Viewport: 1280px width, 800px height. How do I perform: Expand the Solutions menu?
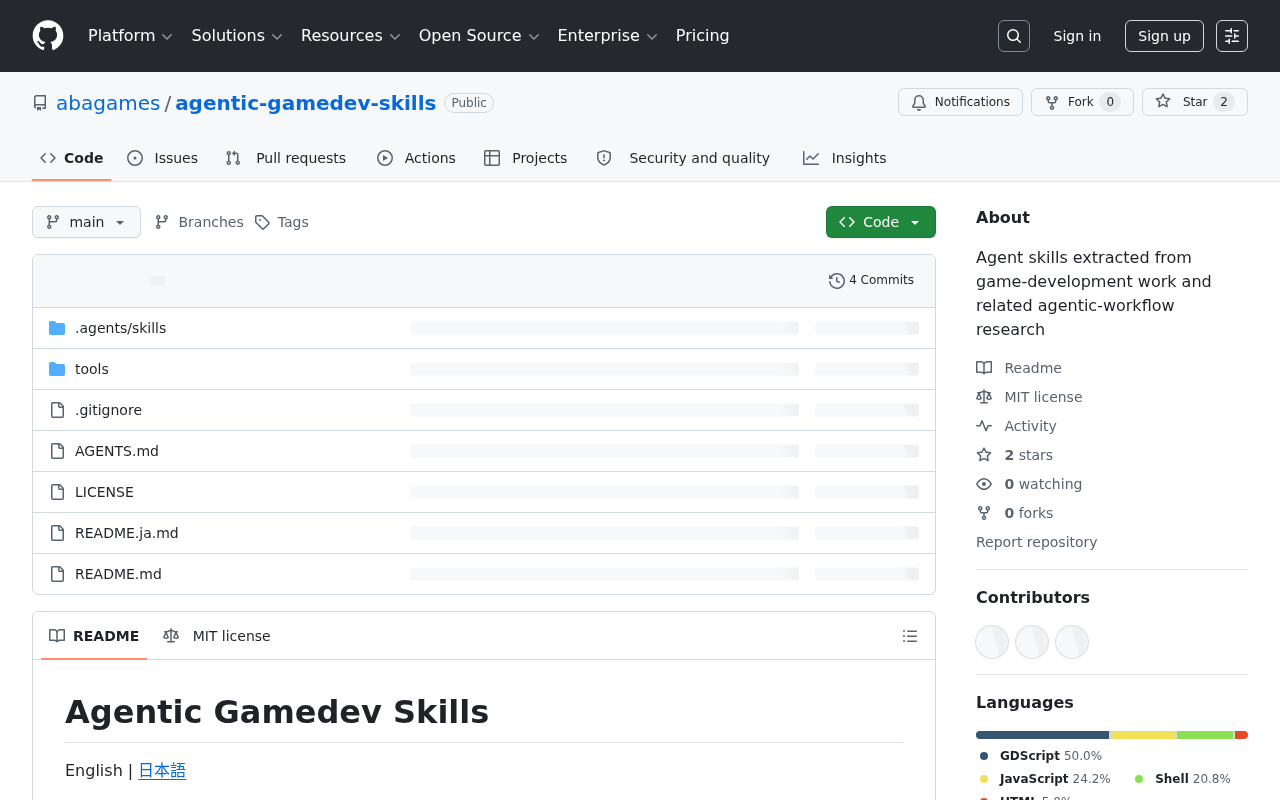point(237,36)
